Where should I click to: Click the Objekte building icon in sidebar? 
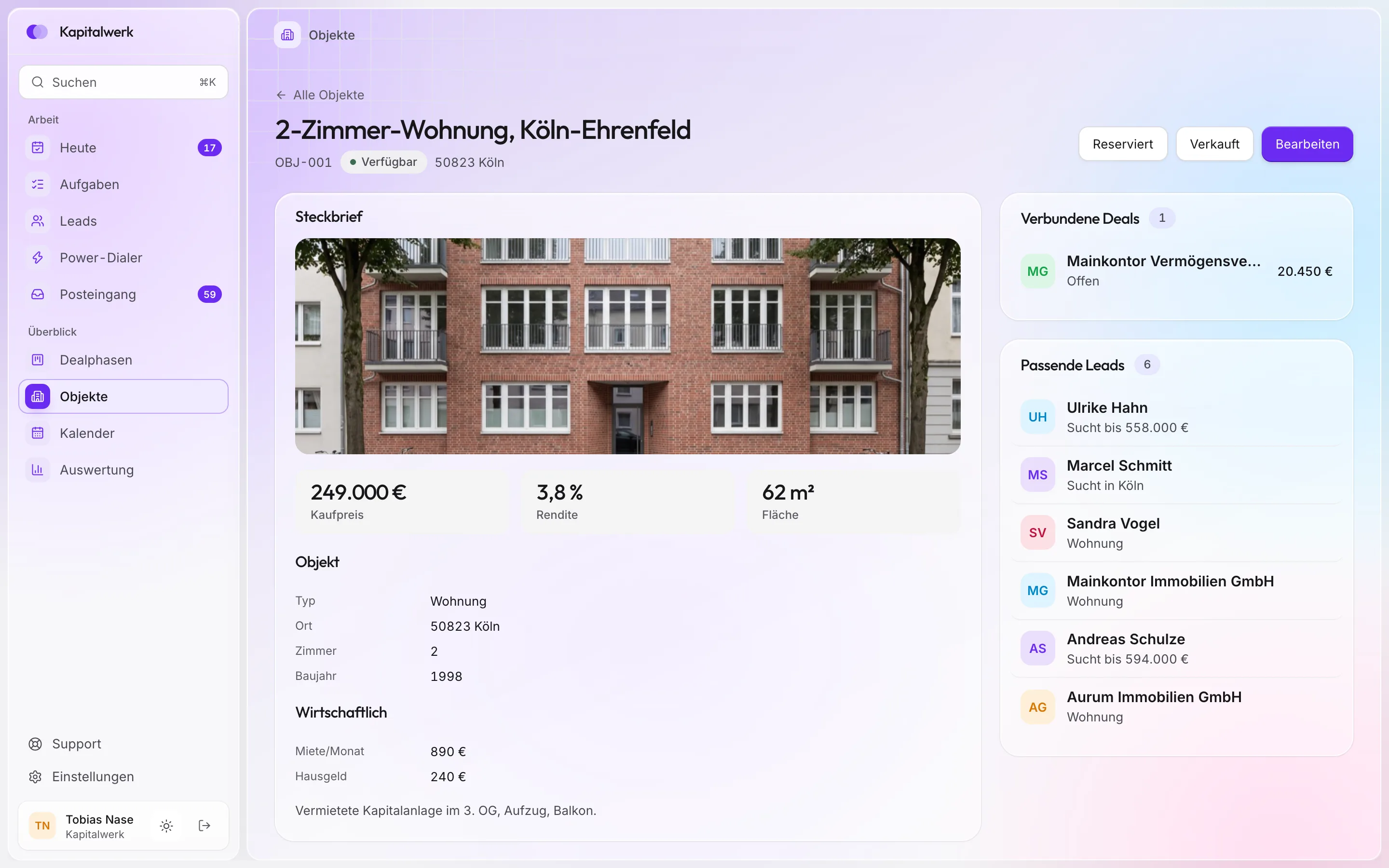coord(38,397)
